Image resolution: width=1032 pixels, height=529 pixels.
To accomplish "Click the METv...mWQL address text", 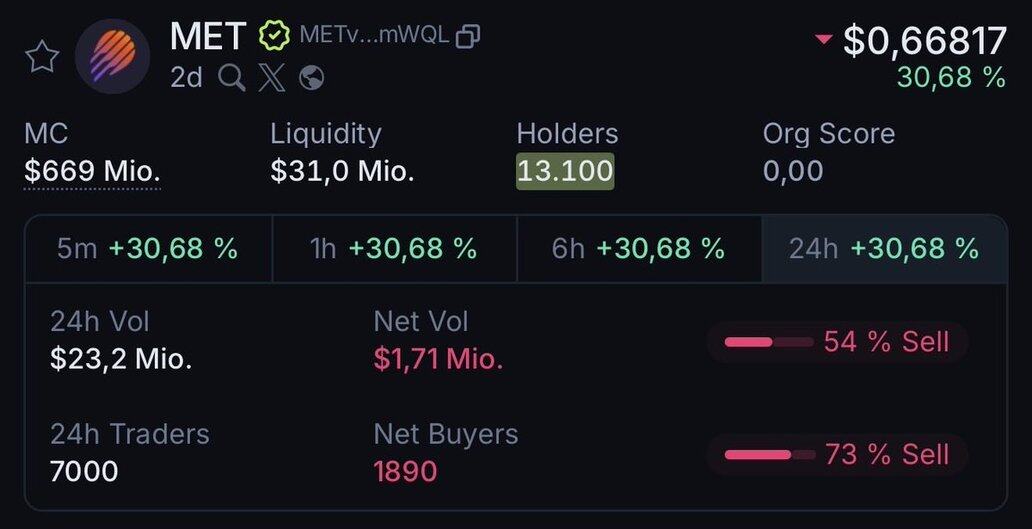I will 374,37.
